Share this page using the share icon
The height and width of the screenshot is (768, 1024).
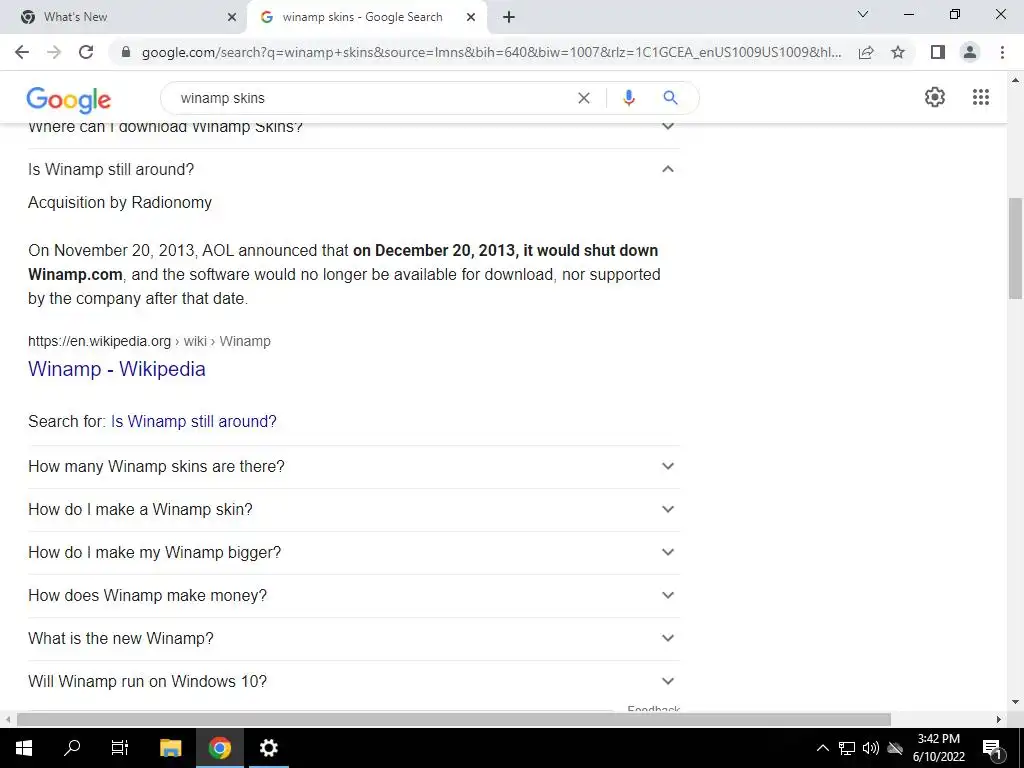pos(866,52)
